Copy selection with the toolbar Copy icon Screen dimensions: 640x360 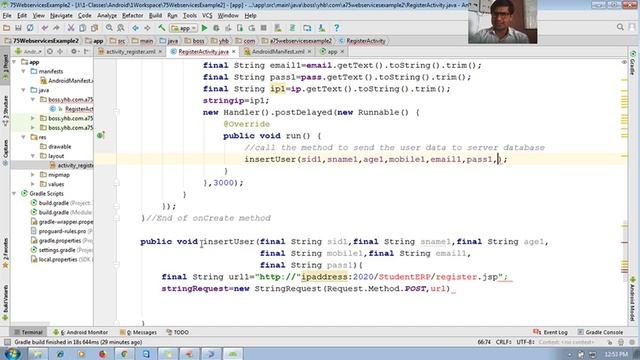pos(82,28)
